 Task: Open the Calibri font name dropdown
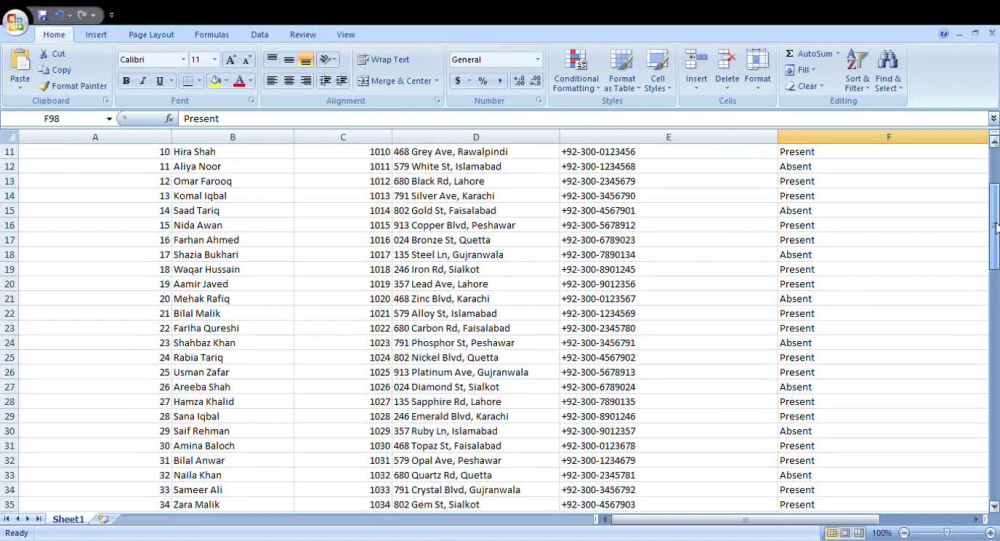tap(183, 59)
